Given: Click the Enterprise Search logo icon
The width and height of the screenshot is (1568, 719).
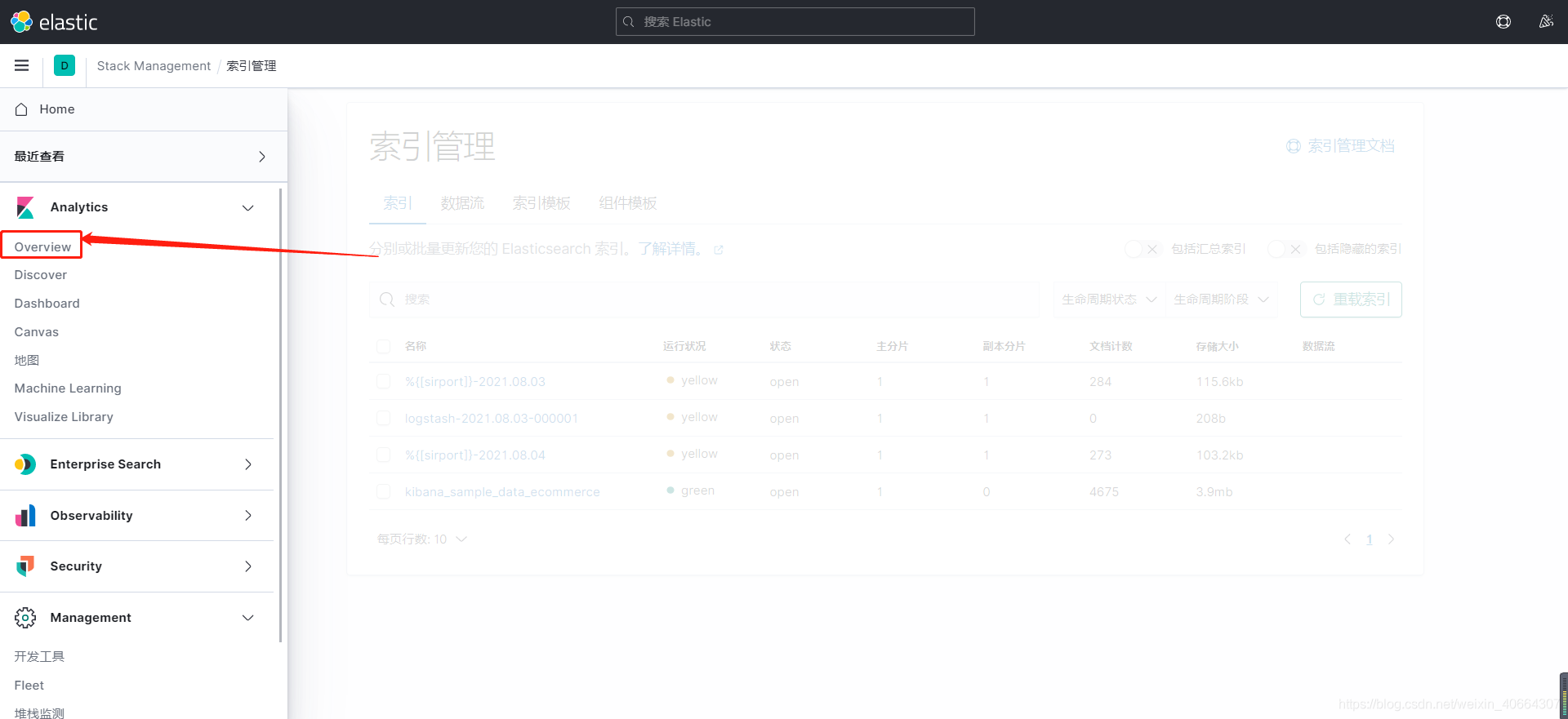Looking at the screenshot, I should click(x=25, y=464).
